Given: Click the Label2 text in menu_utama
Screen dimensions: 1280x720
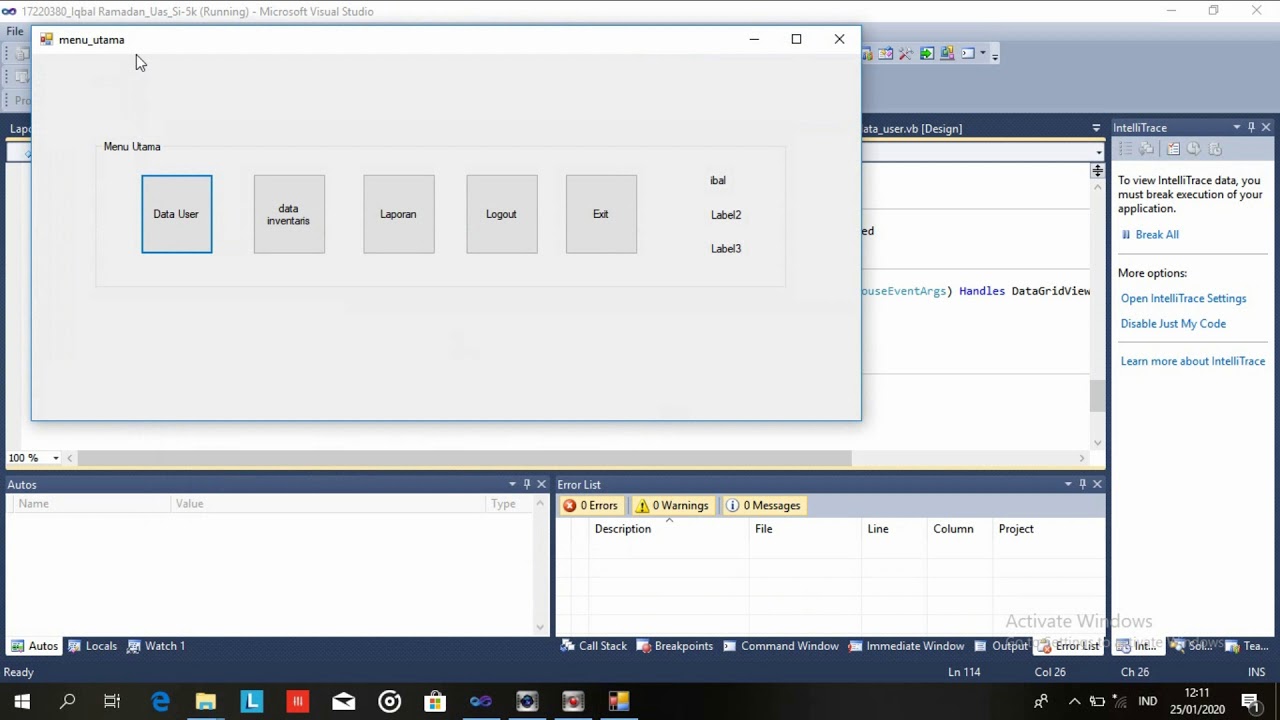Looking at the screenshot, I should tap(726, 215).
